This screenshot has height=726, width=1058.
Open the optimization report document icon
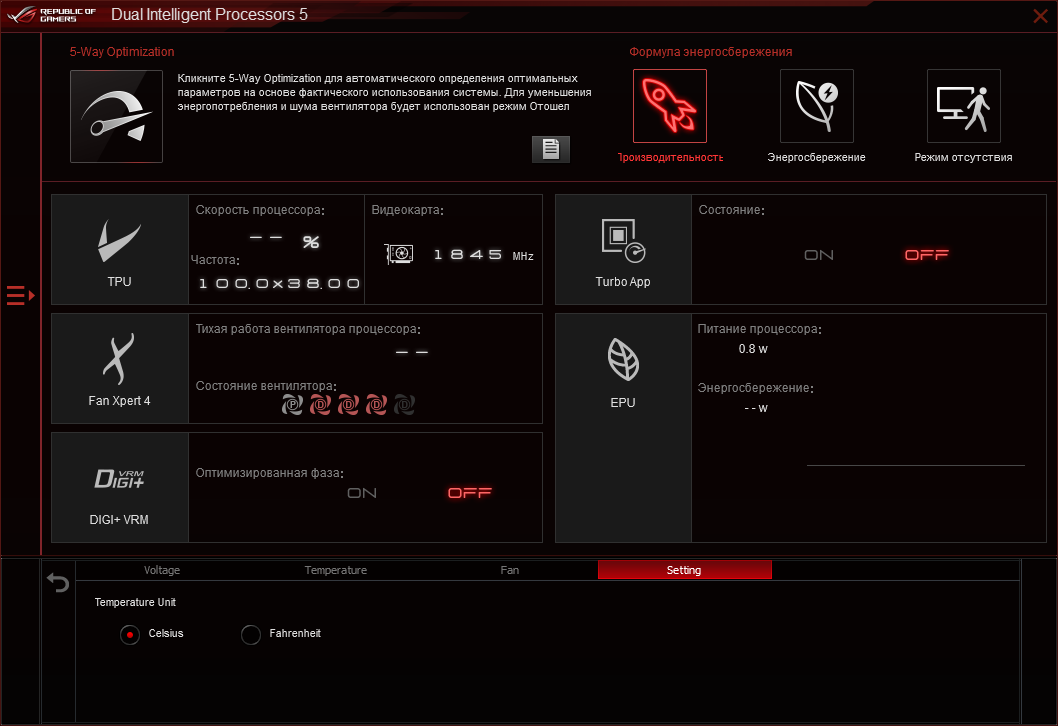click(551, 149)
